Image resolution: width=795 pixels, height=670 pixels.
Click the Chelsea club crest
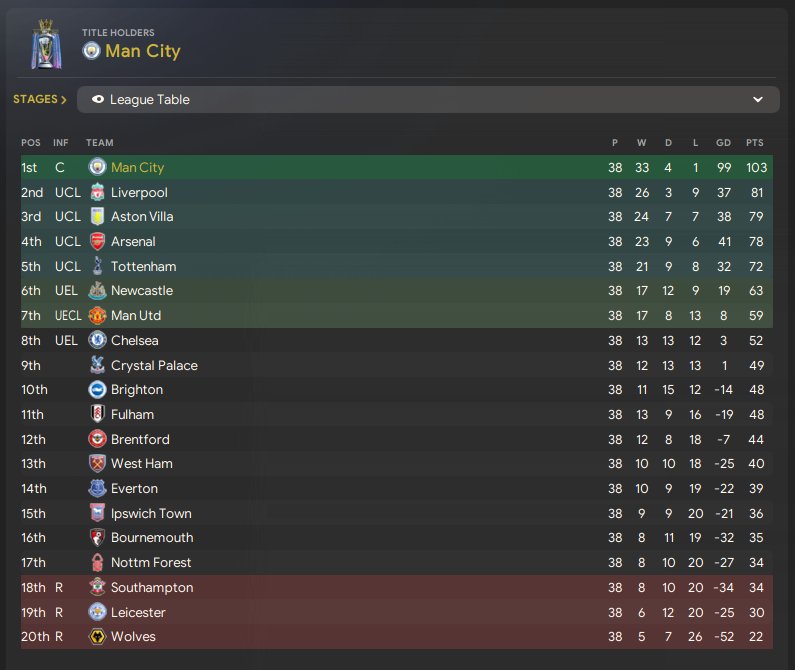(x=97, y=340)
